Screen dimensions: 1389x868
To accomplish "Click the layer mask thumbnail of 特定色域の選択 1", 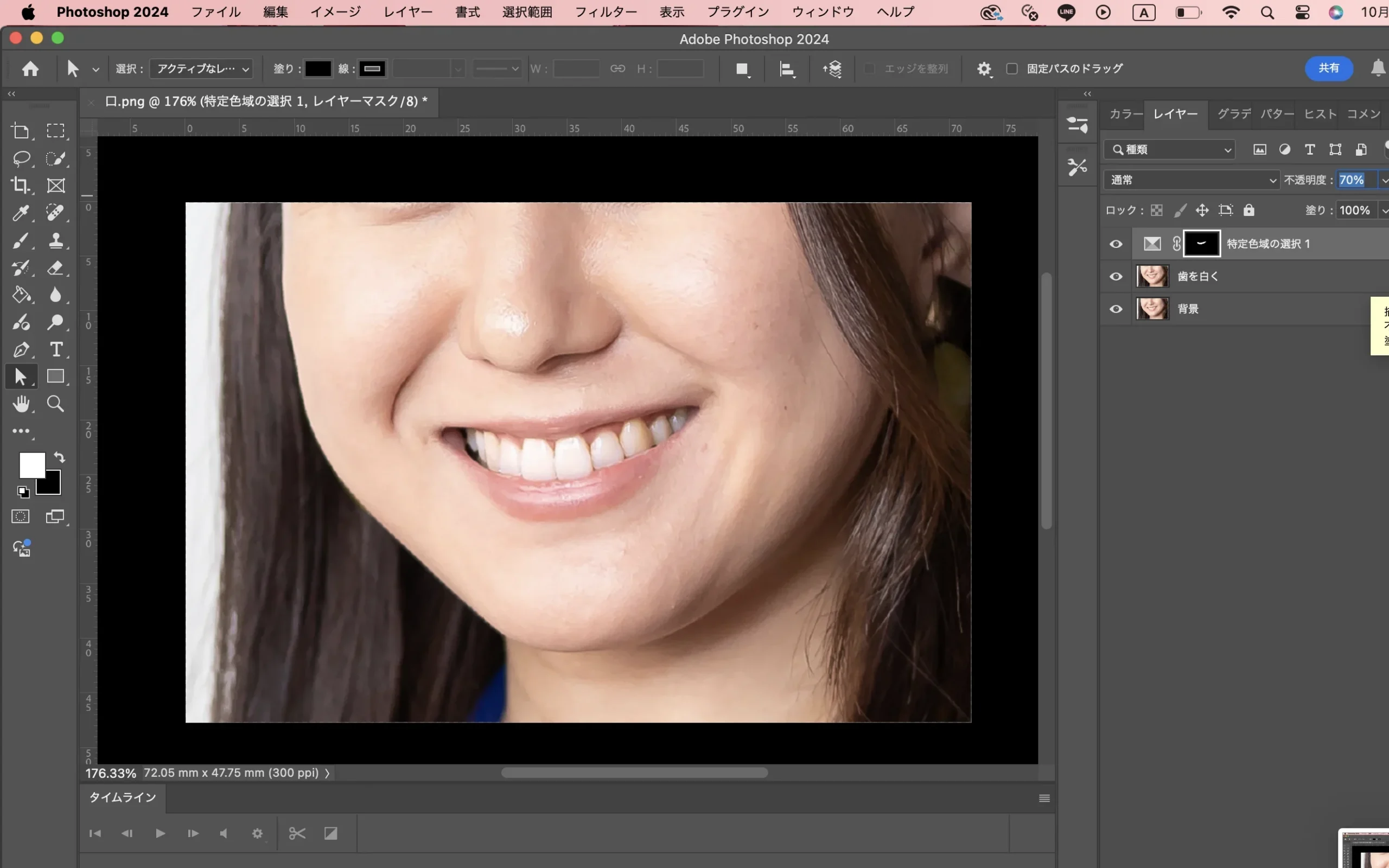I will pyautogui.click(x=1201, y=244).
